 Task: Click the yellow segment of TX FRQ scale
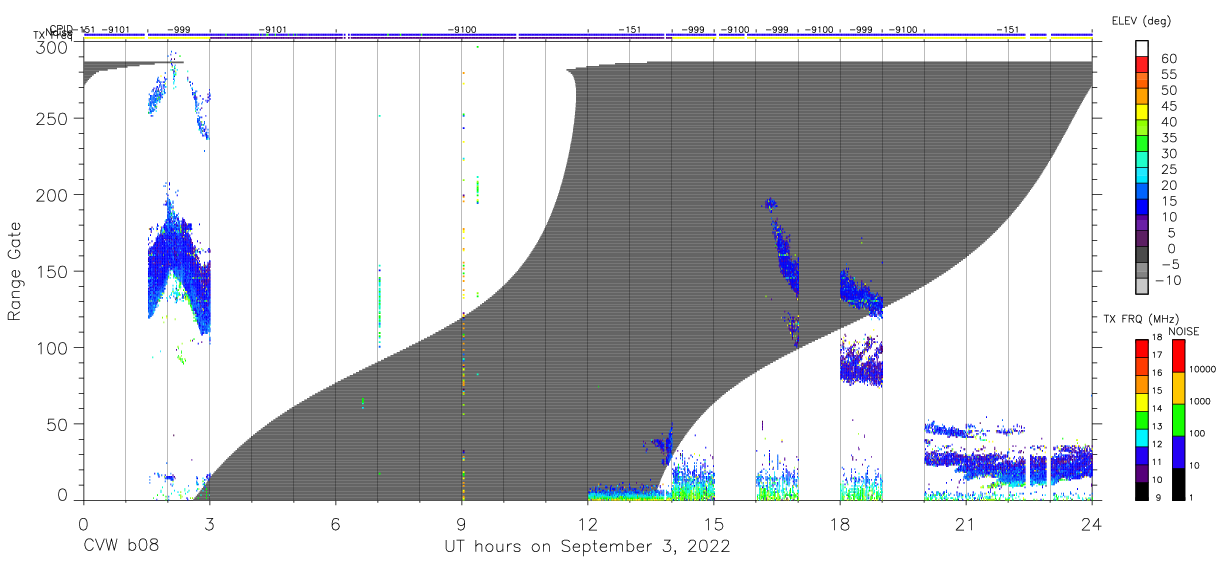[1141, 402]
